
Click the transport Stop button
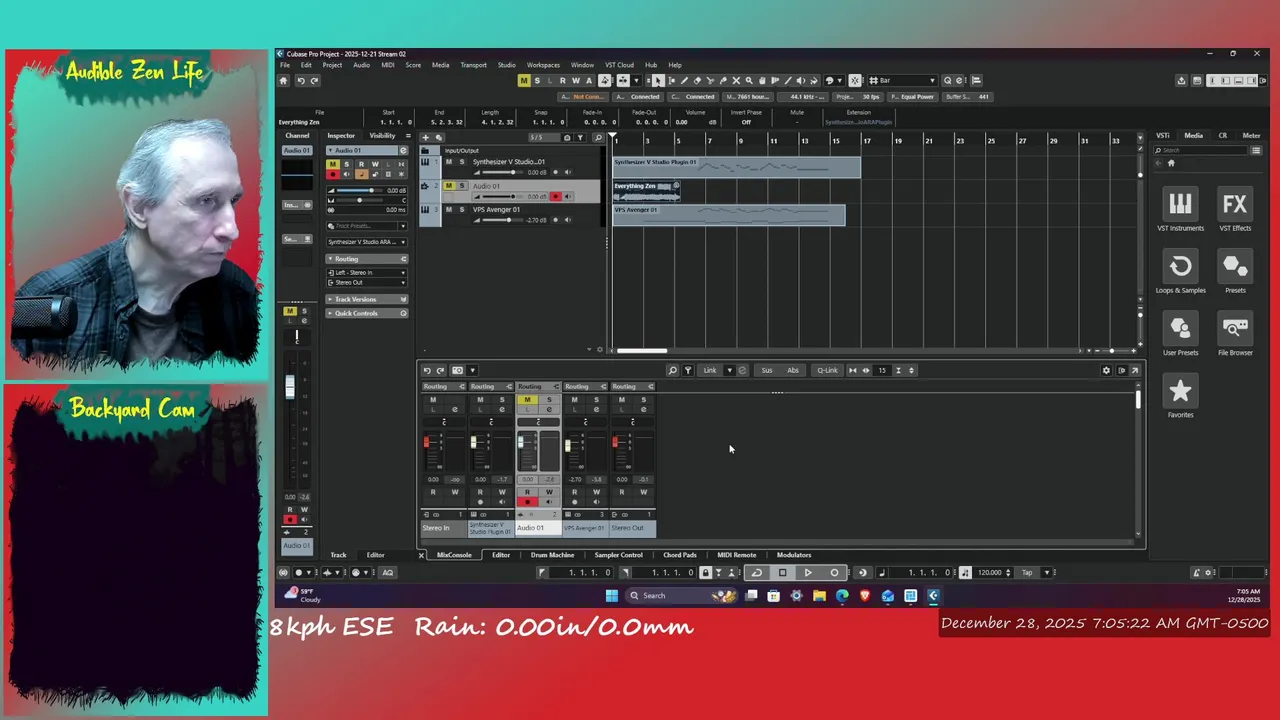coord(782,573)
